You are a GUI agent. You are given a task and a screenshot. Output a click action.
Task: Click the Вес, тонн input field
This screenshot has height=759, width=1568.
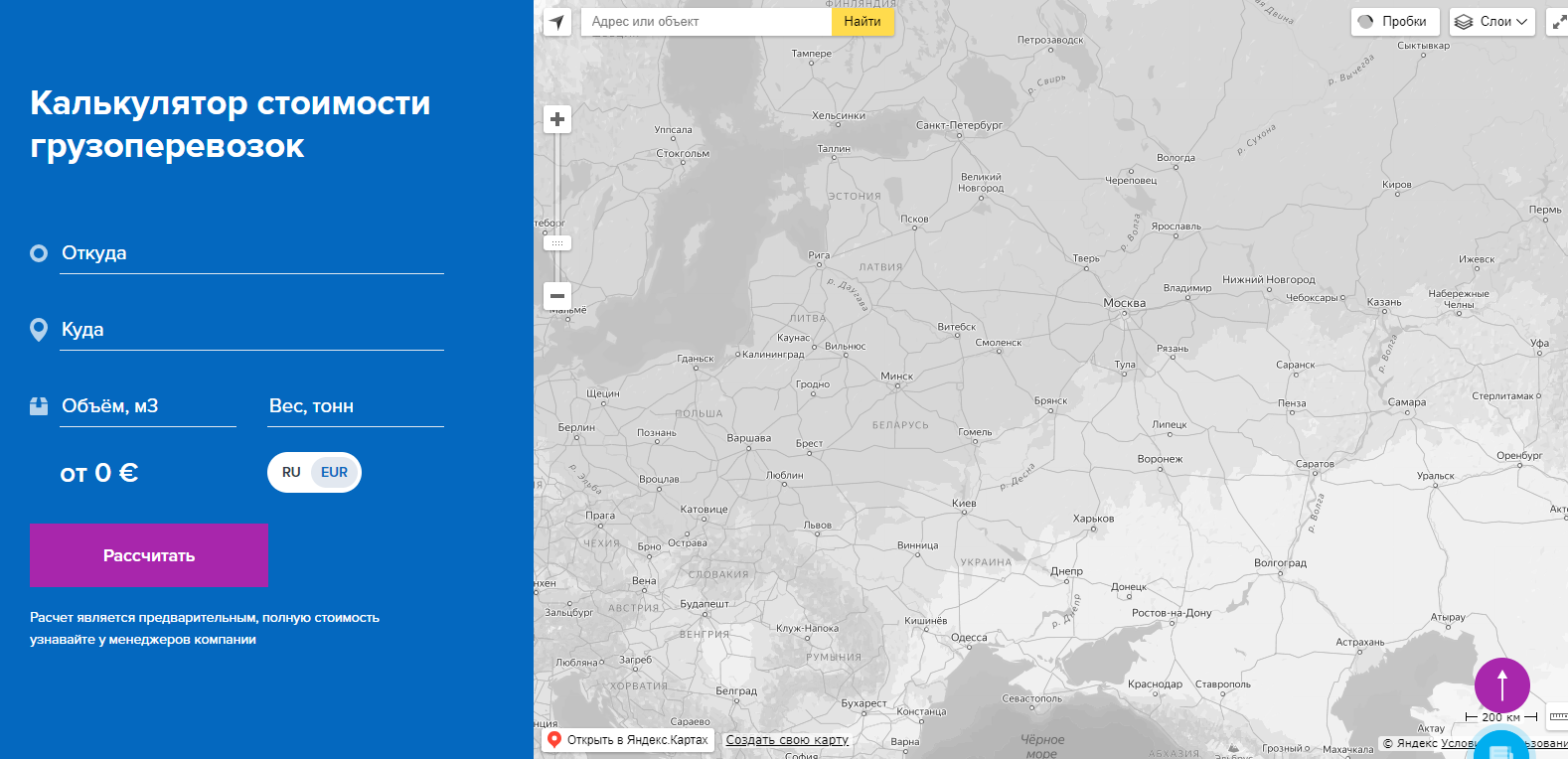pos(355,406)
